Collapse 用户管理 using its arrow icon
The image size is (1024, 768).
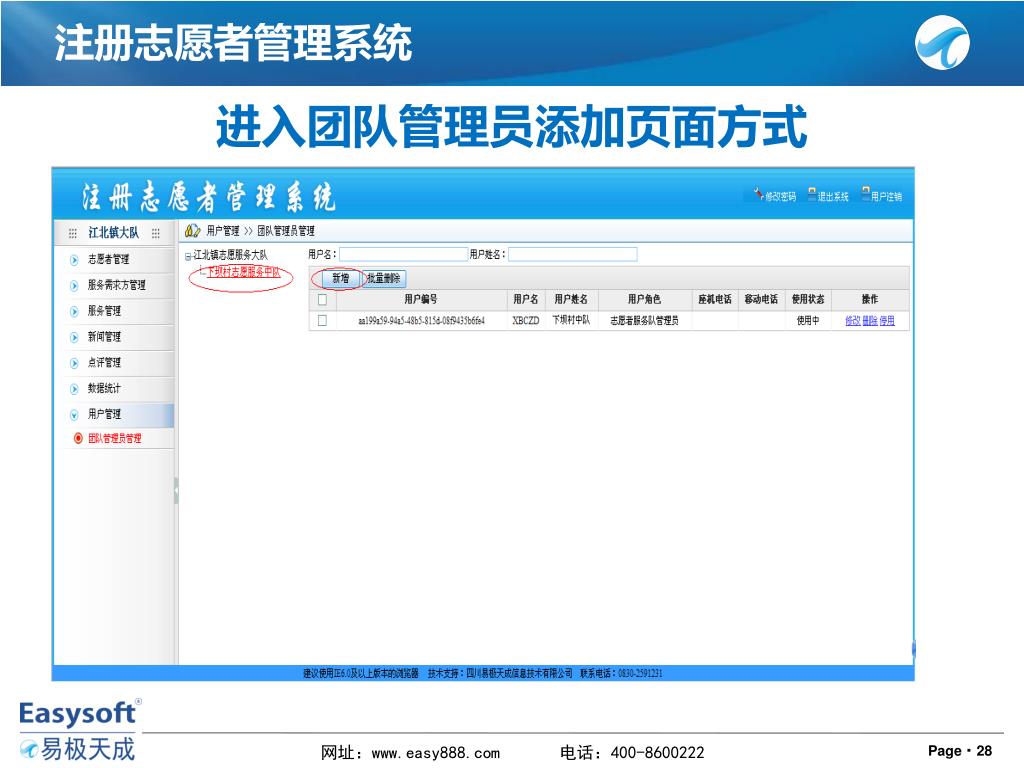[x=74, y=415]
